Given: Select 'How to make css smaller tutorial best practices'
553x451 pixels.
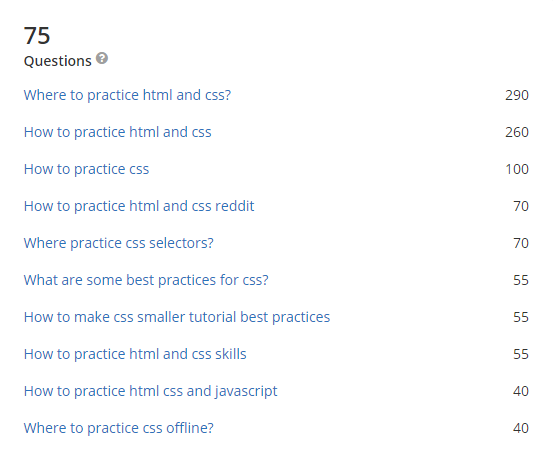Looking at the screenshot, I should click(x=177, y=317).
